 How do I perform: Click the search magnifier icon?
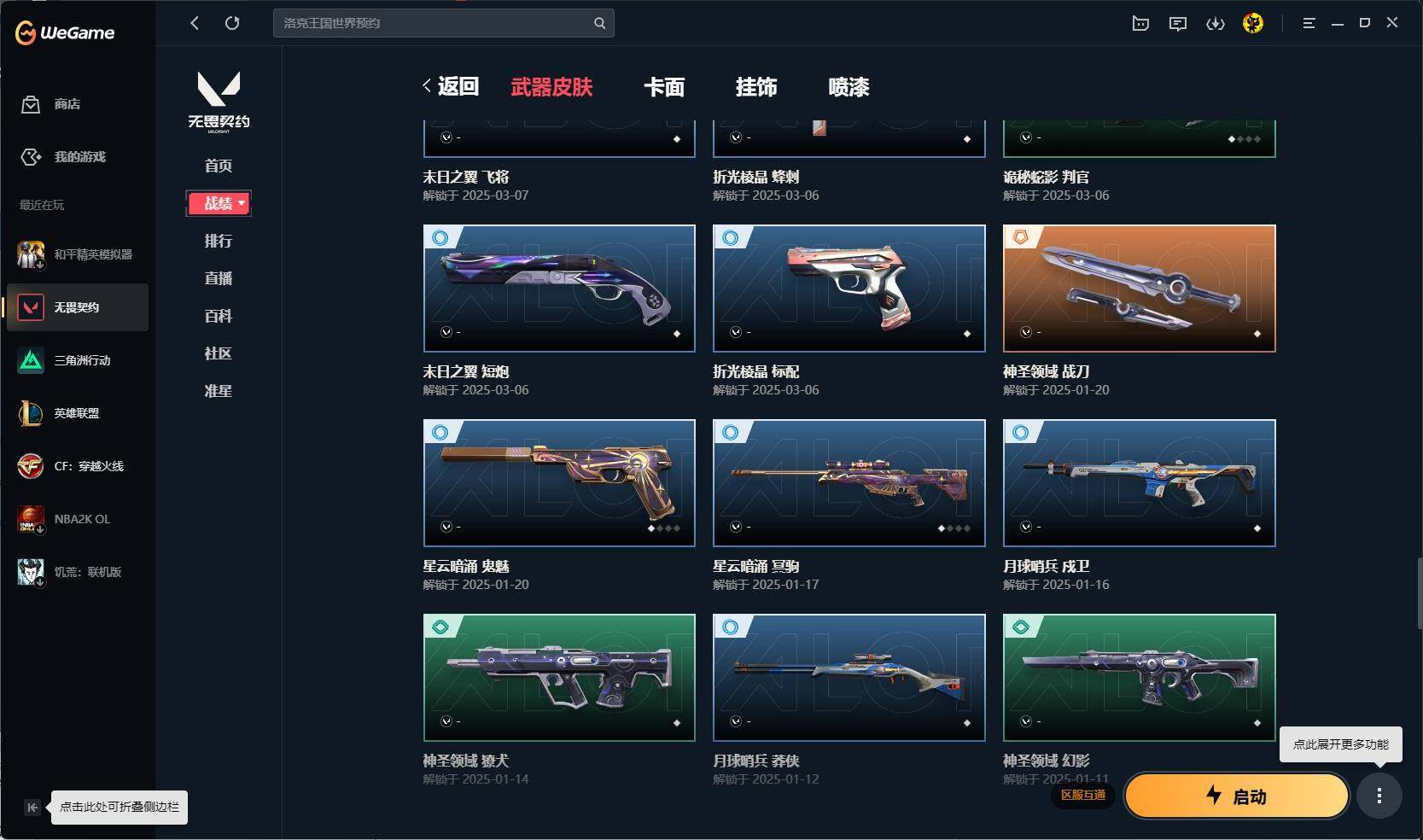tap(599, 23)
